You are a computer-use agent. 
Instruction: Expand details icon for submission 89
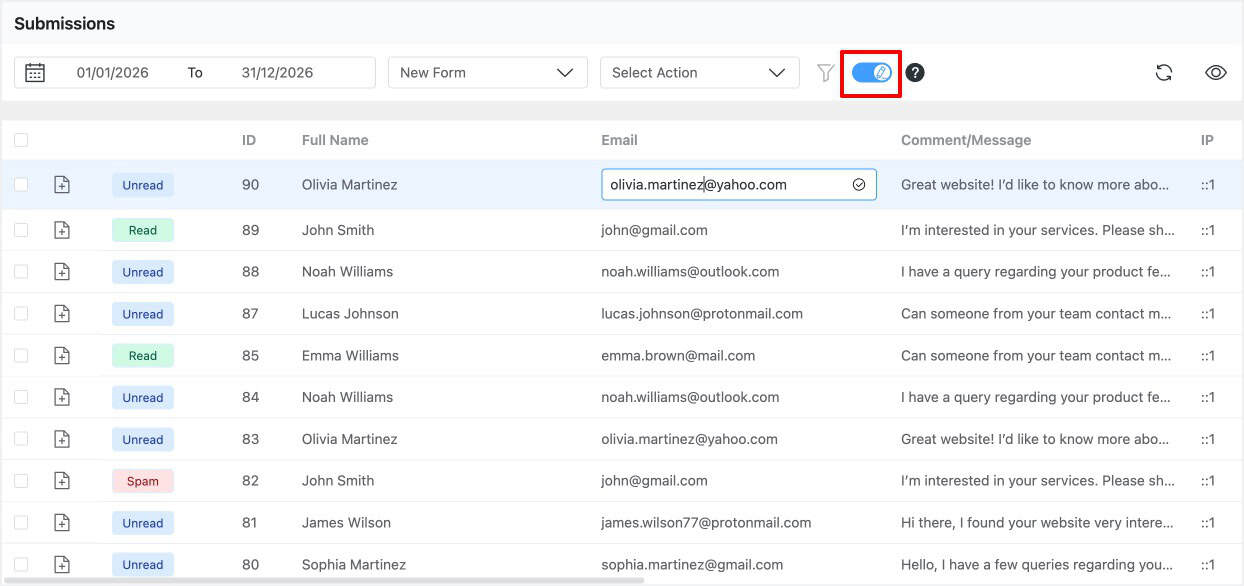[x=62, y=230]
